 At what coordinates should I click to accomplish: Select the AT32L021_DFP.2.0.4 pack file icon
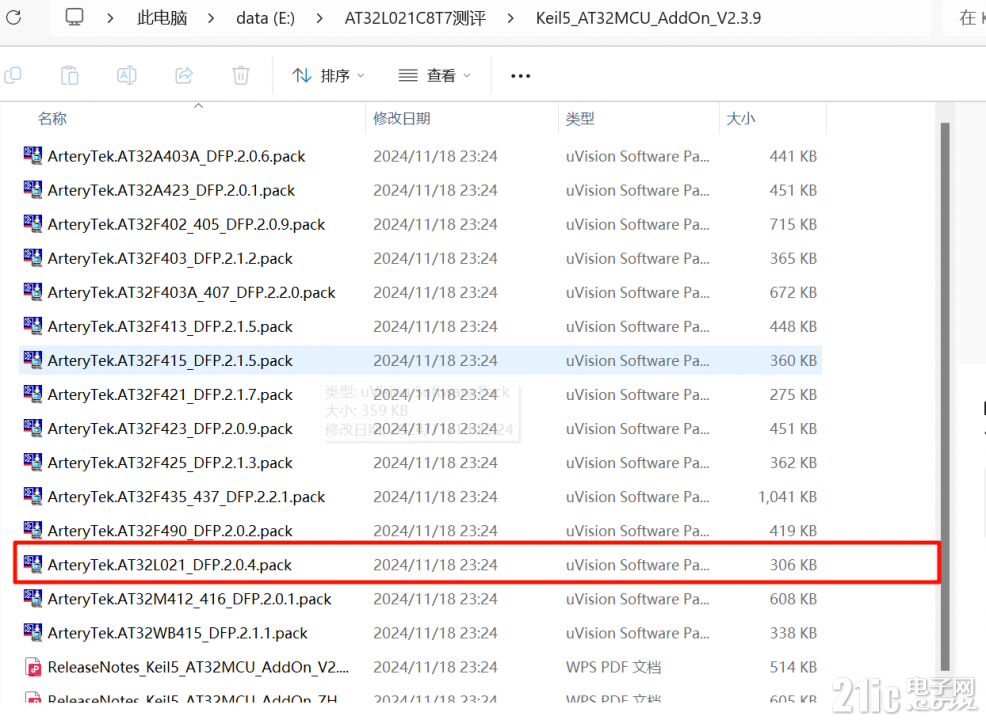coord(33,563)
